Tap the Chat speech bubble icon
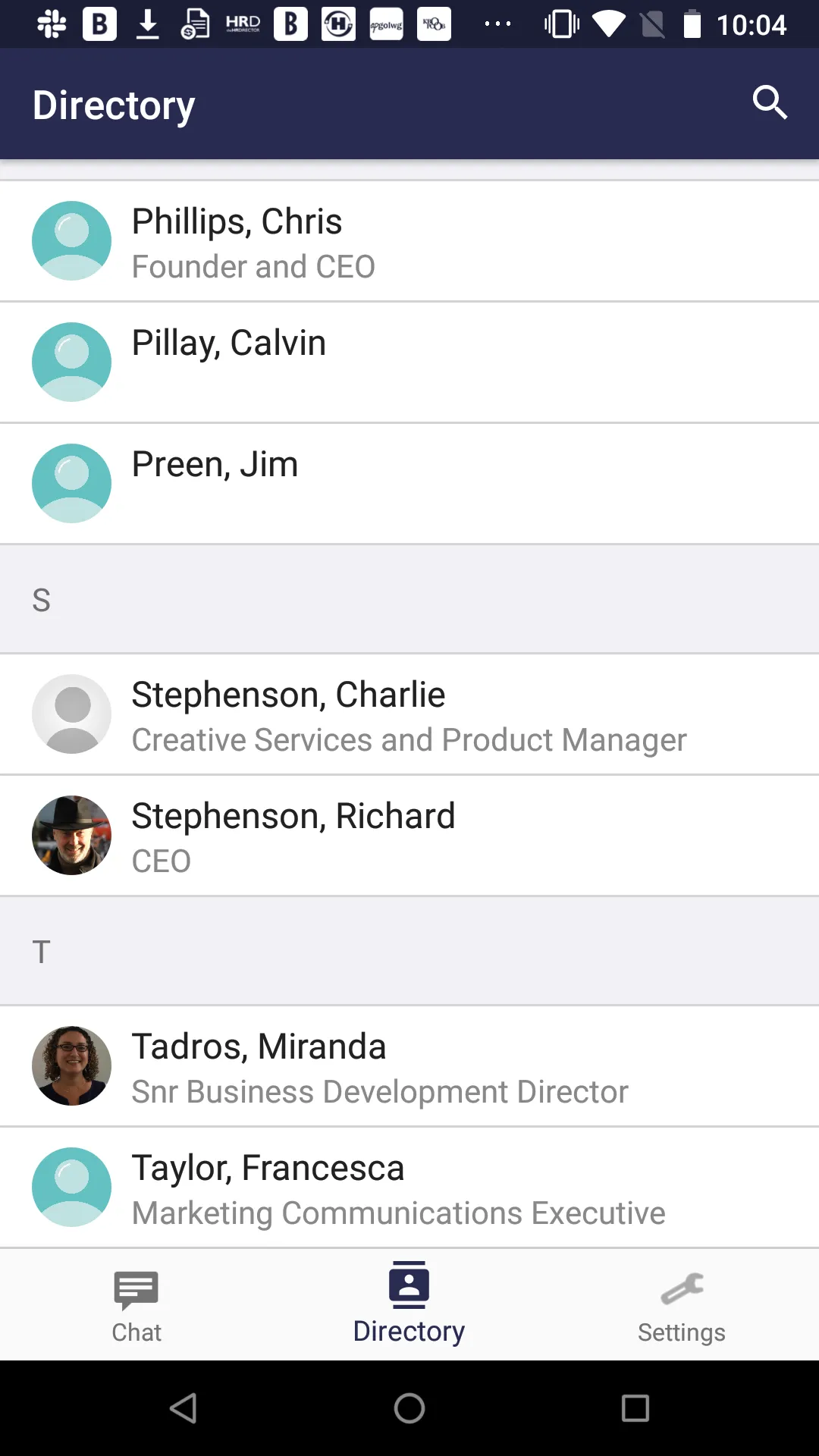 (x=136, y=1290)
